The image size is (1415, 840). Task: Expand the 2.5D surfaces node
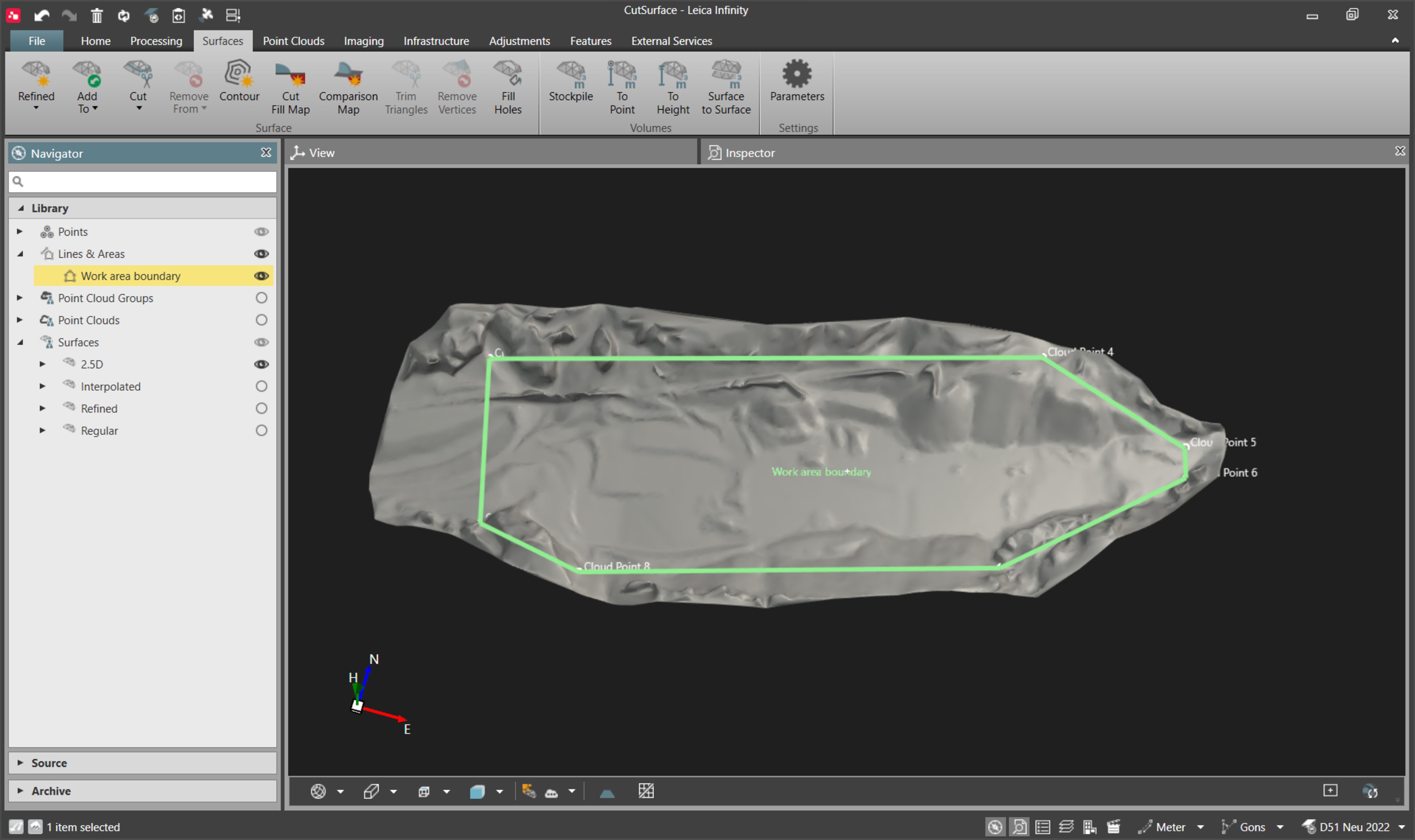click(42, 364)
